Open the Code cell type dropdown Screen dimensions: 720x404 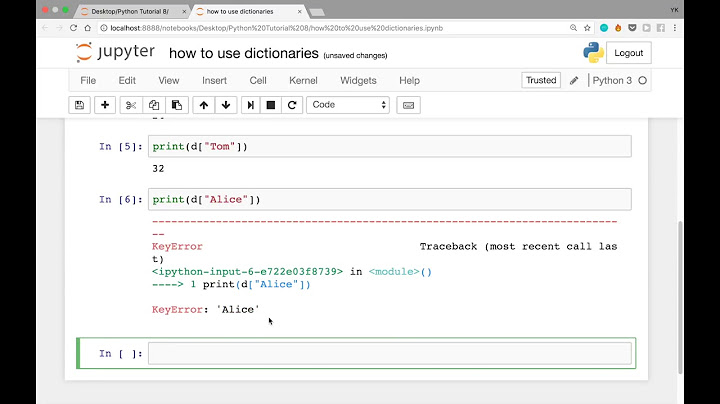pyautogui.click(x=348, y=105)
